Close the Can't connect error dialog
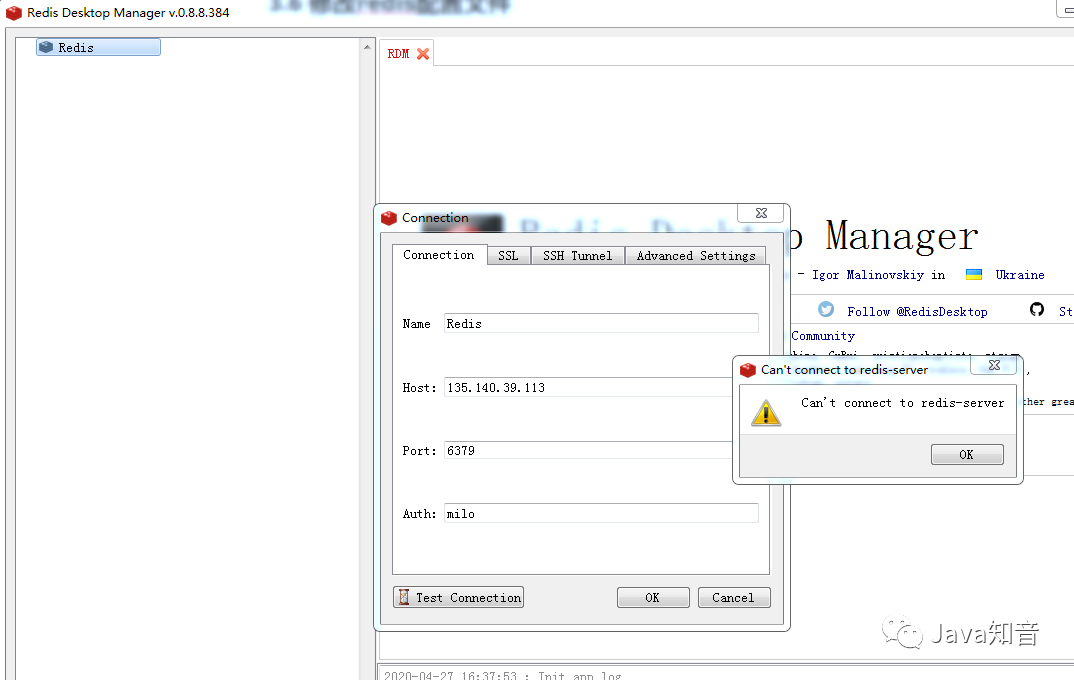1074x680 pixels. point(995,365)
